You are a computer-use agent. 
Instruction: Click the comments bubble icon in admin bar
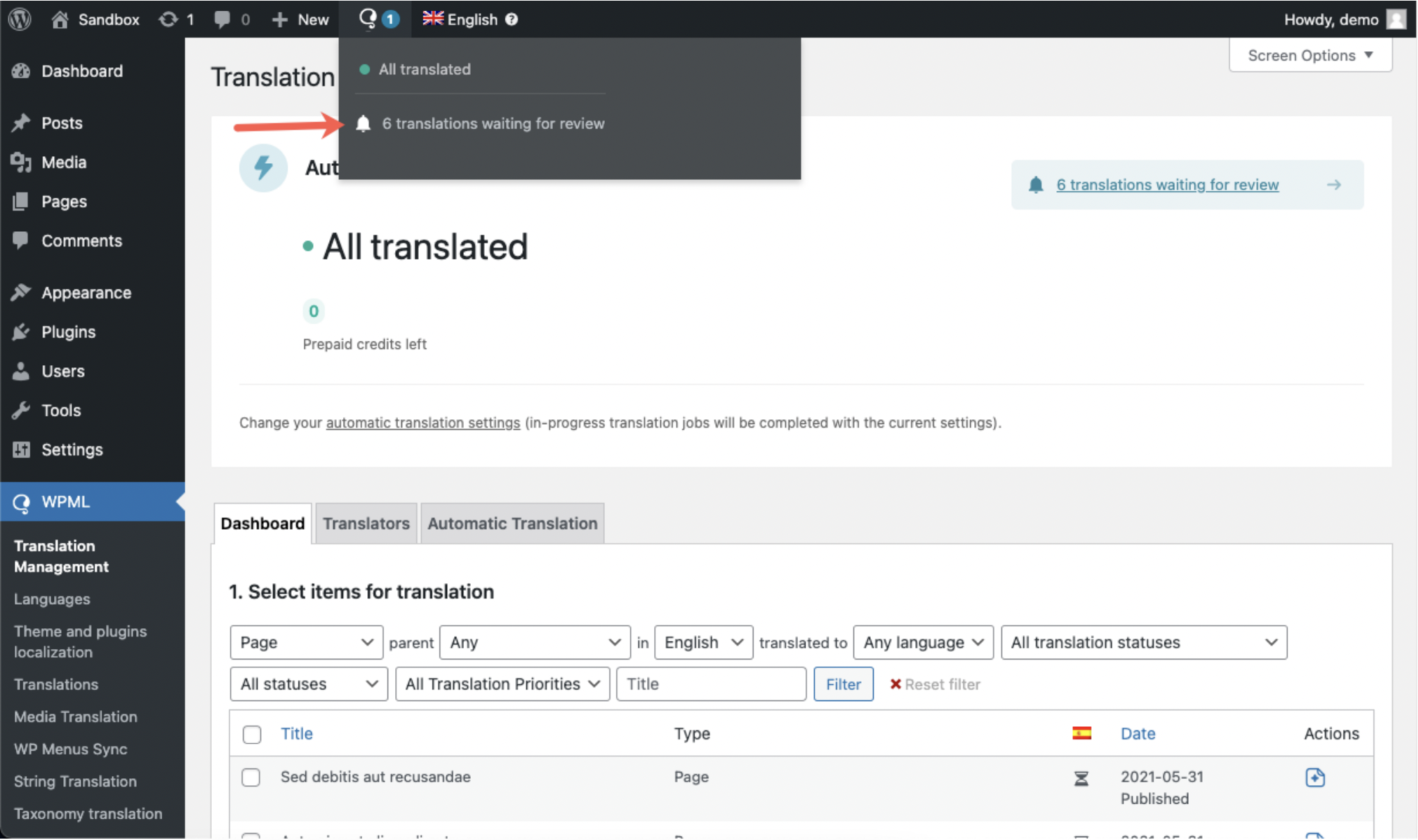pyautogui.click(x=222, y=19)
